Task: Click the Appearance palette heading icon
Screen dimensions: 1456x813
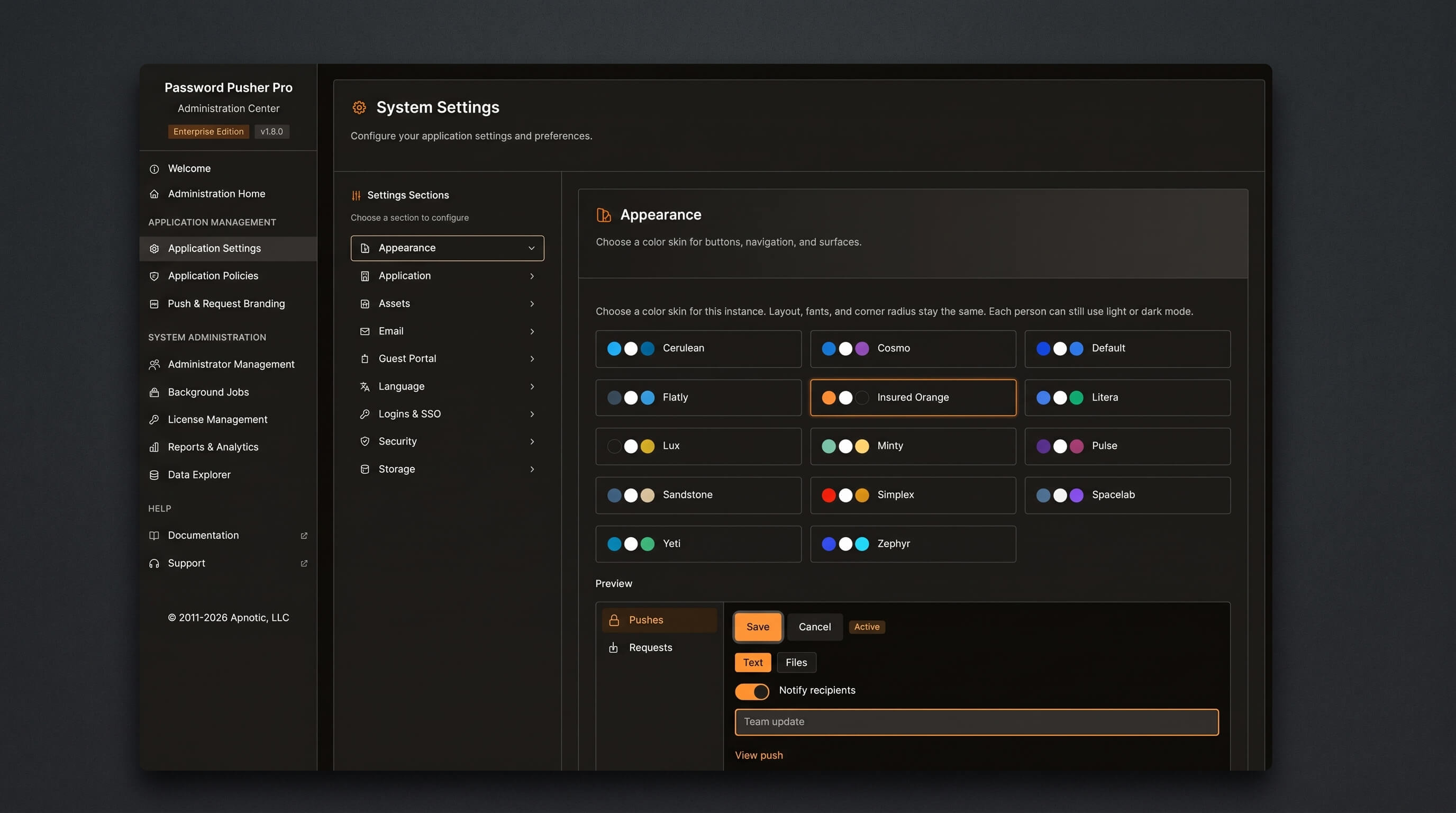Action: click(604, 215)
